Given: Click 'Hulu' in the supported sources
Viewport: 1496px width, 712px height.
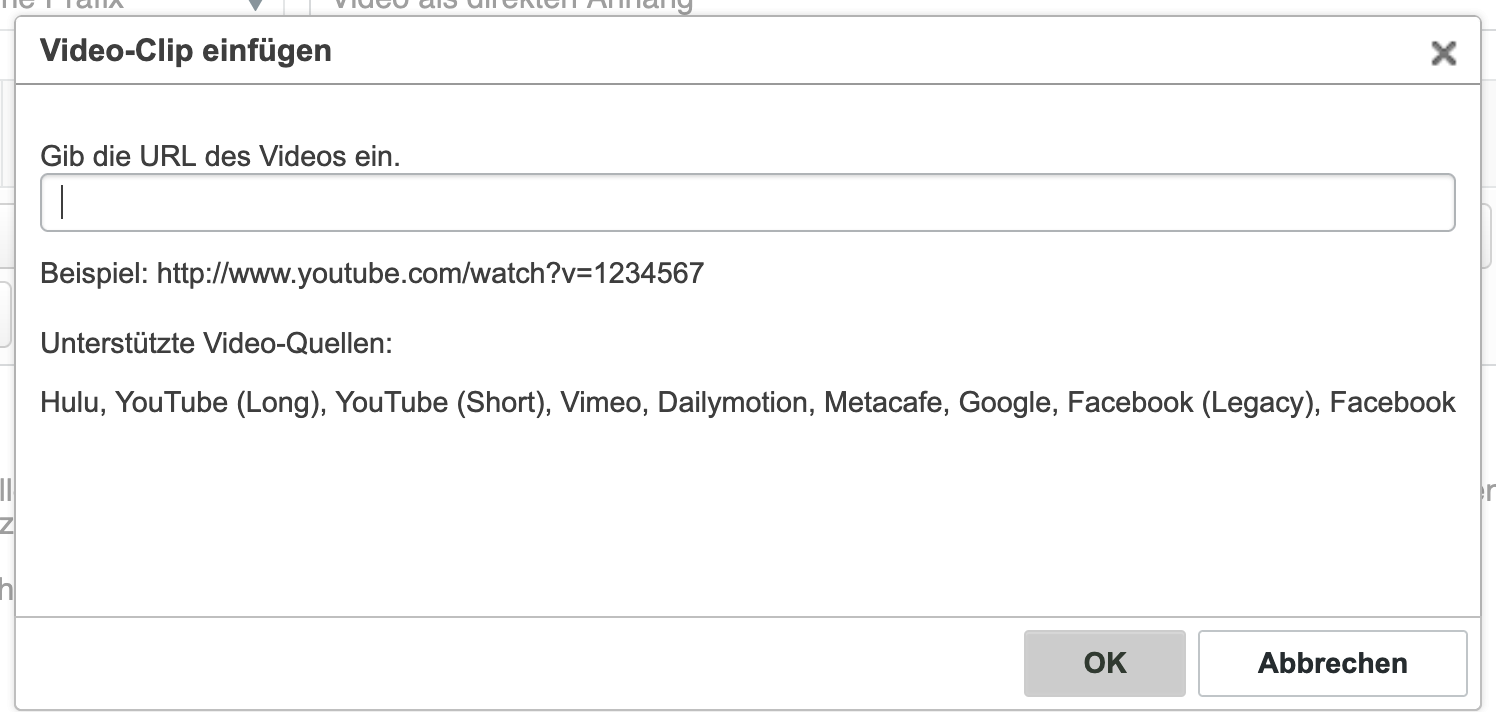Looking at the screenshot, I should [x=70, y=403].
